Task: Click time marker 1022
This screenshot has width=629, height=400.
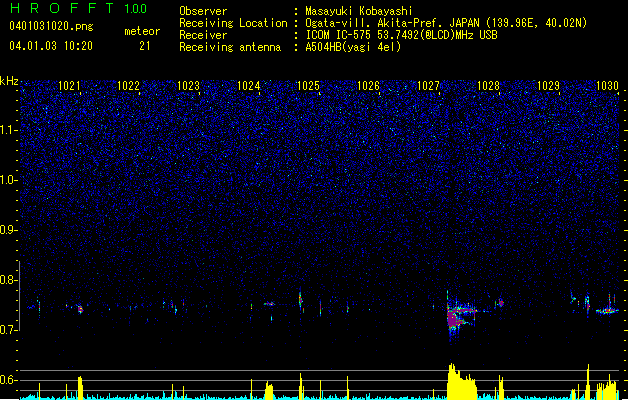Action: (128, 86)
